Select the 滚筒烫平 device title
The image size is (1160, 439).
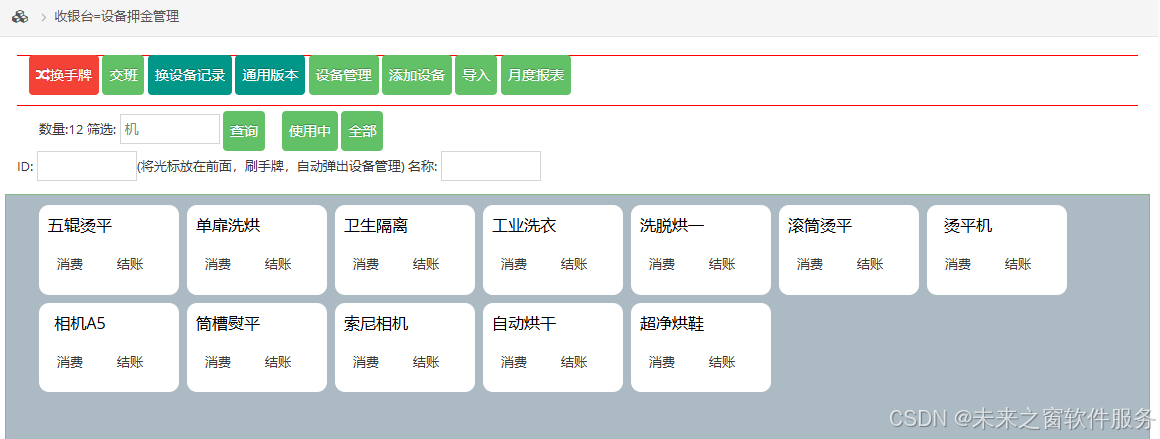coord(820,226)
